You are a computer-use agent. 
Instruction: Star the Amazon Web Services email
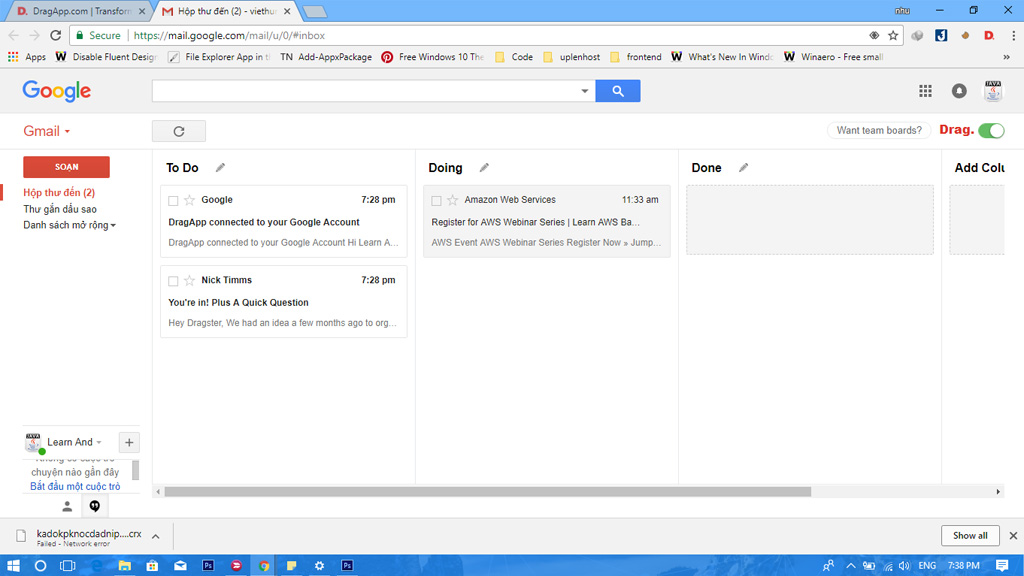click(x=453, y=200)
